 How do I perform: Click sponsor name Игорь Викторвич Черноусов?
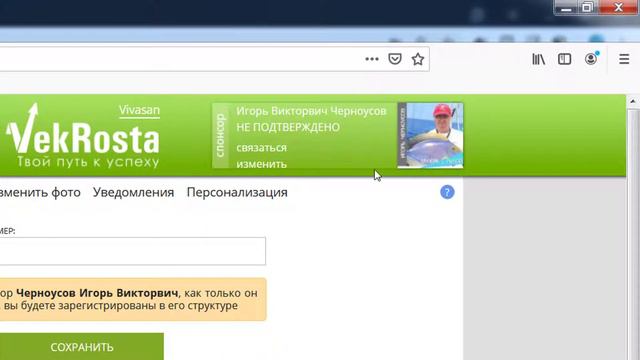(311, 111)
